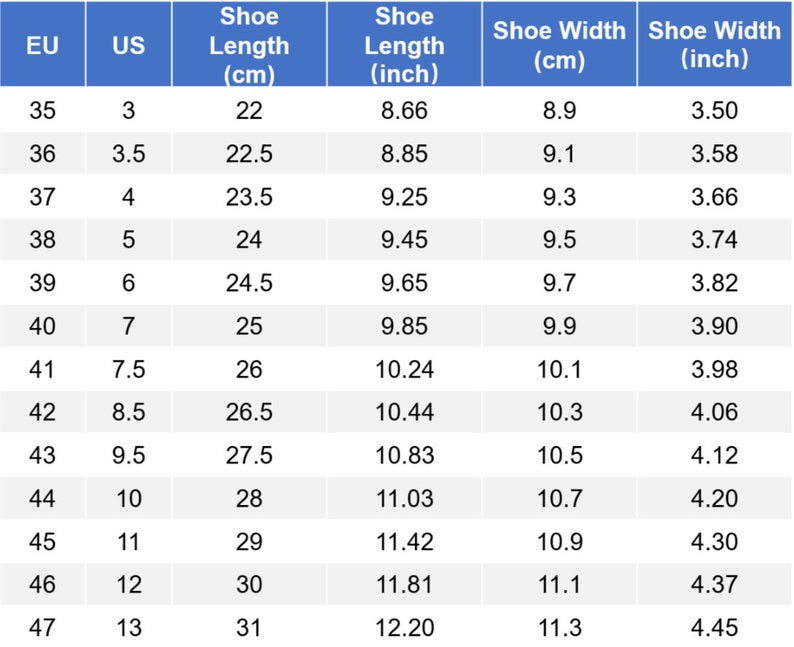Select the 9.7 shoe width cell
Screen dimensions: 794x647
click(x=559, y=282)
